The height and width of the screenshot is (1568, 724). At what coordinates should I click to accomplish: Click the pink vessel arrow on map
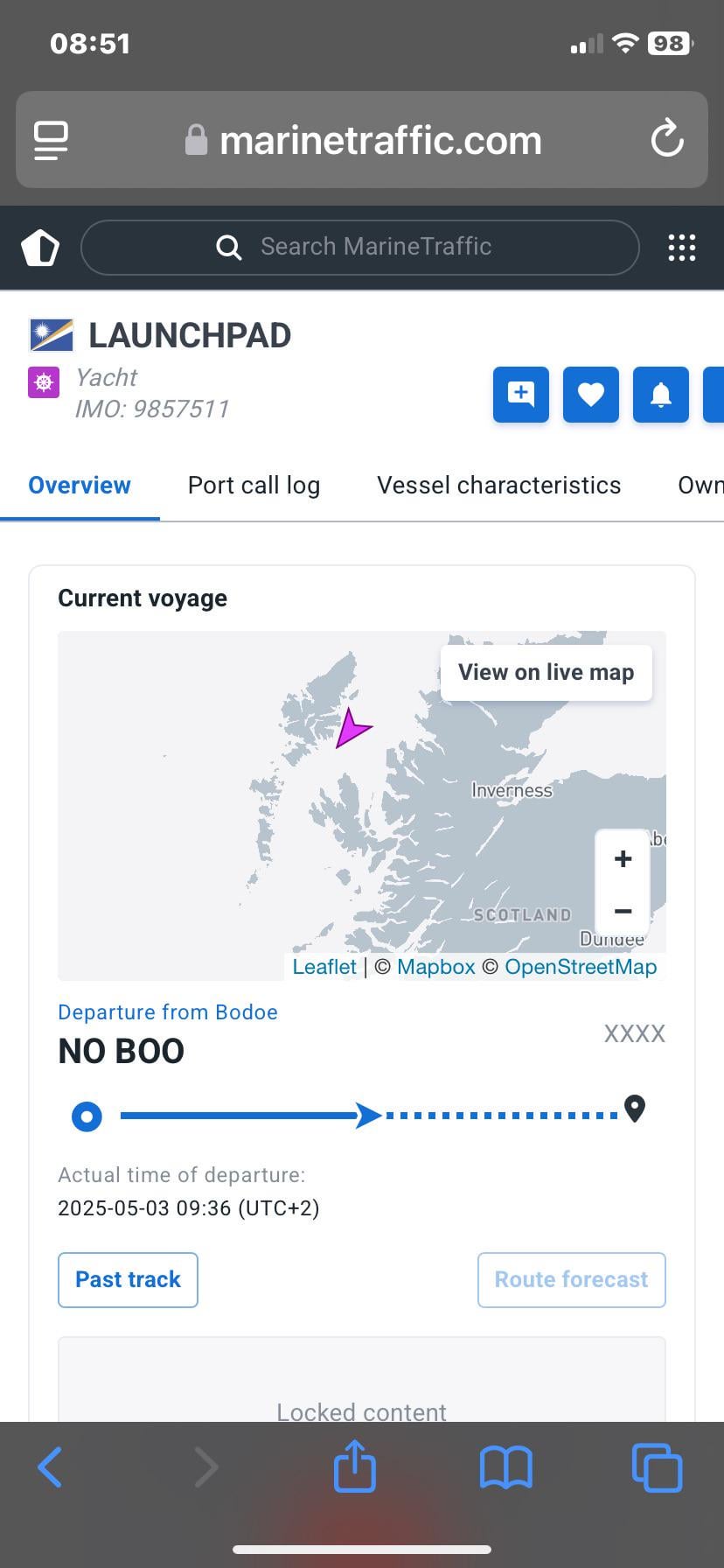tap(352, 728)
